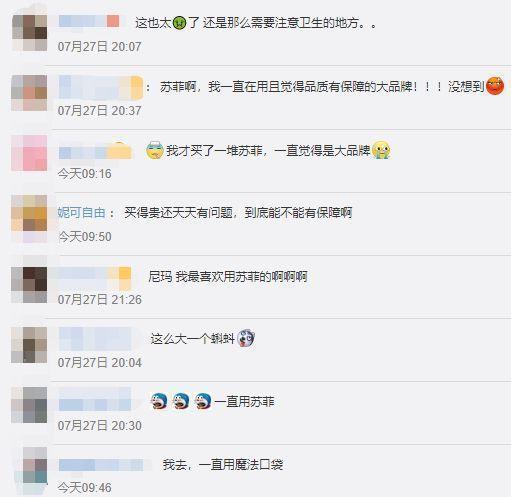The width and height of the screenshot is (511, 497).
Task: Click the crying emoji after 大品牌
Action: (x=381, y=150)
